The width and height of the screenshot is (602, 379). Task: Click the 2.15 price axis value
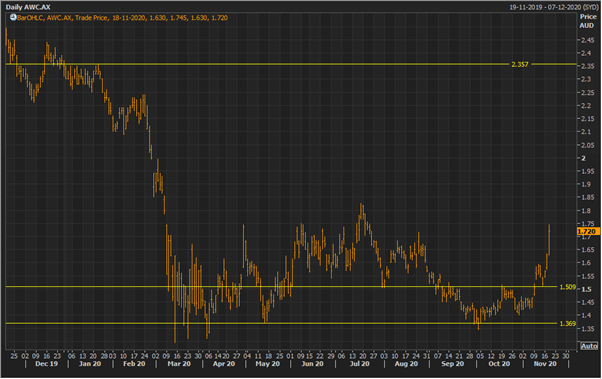[588, 119]
